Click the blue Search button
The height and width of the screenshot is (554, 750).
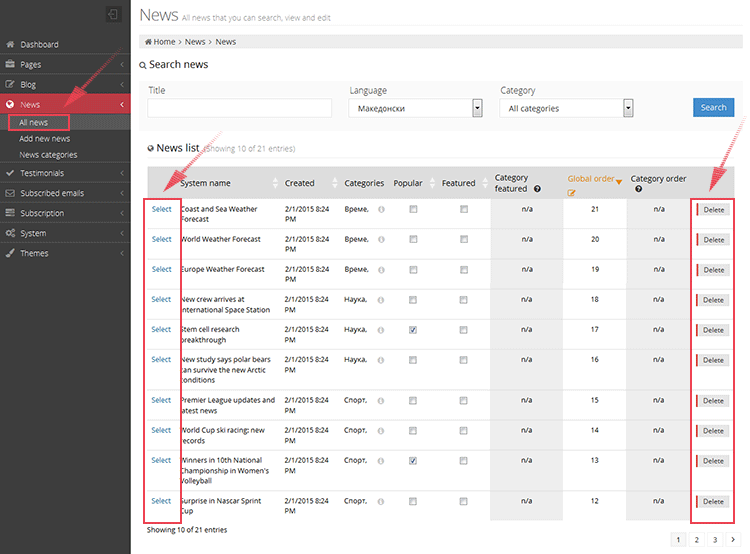(713, 108)
